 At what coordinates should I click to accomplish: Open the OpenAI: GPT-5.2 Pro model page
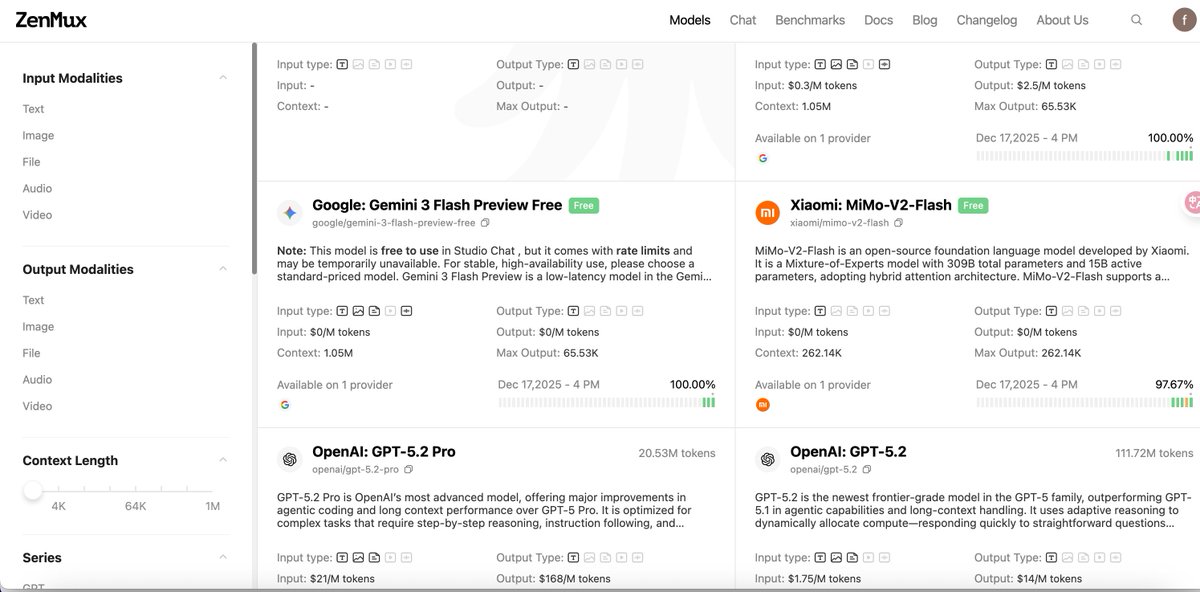384,452
